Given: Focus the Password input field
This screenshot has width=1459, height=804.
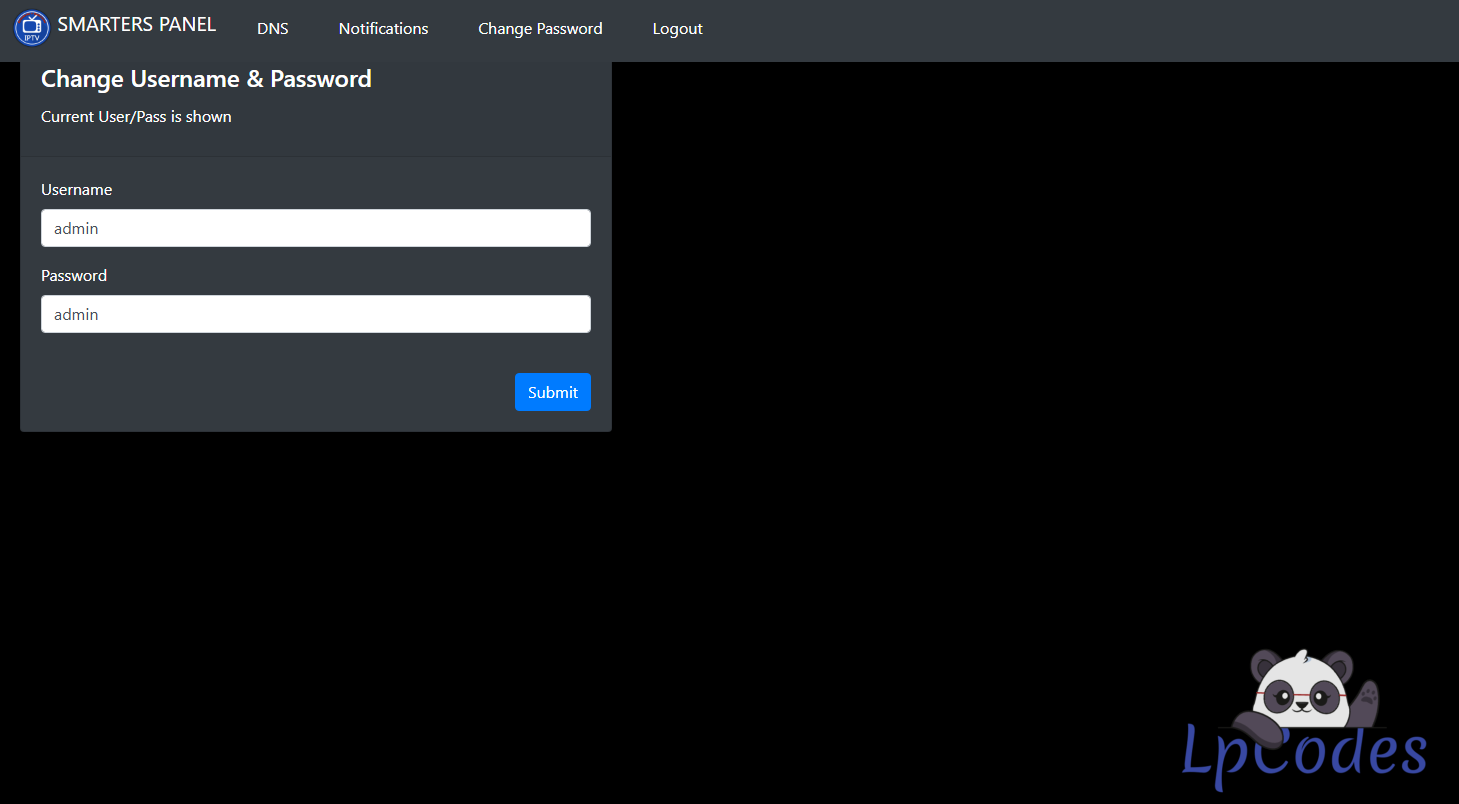Looking at the screenshot, I should click(x=315, y=314).
